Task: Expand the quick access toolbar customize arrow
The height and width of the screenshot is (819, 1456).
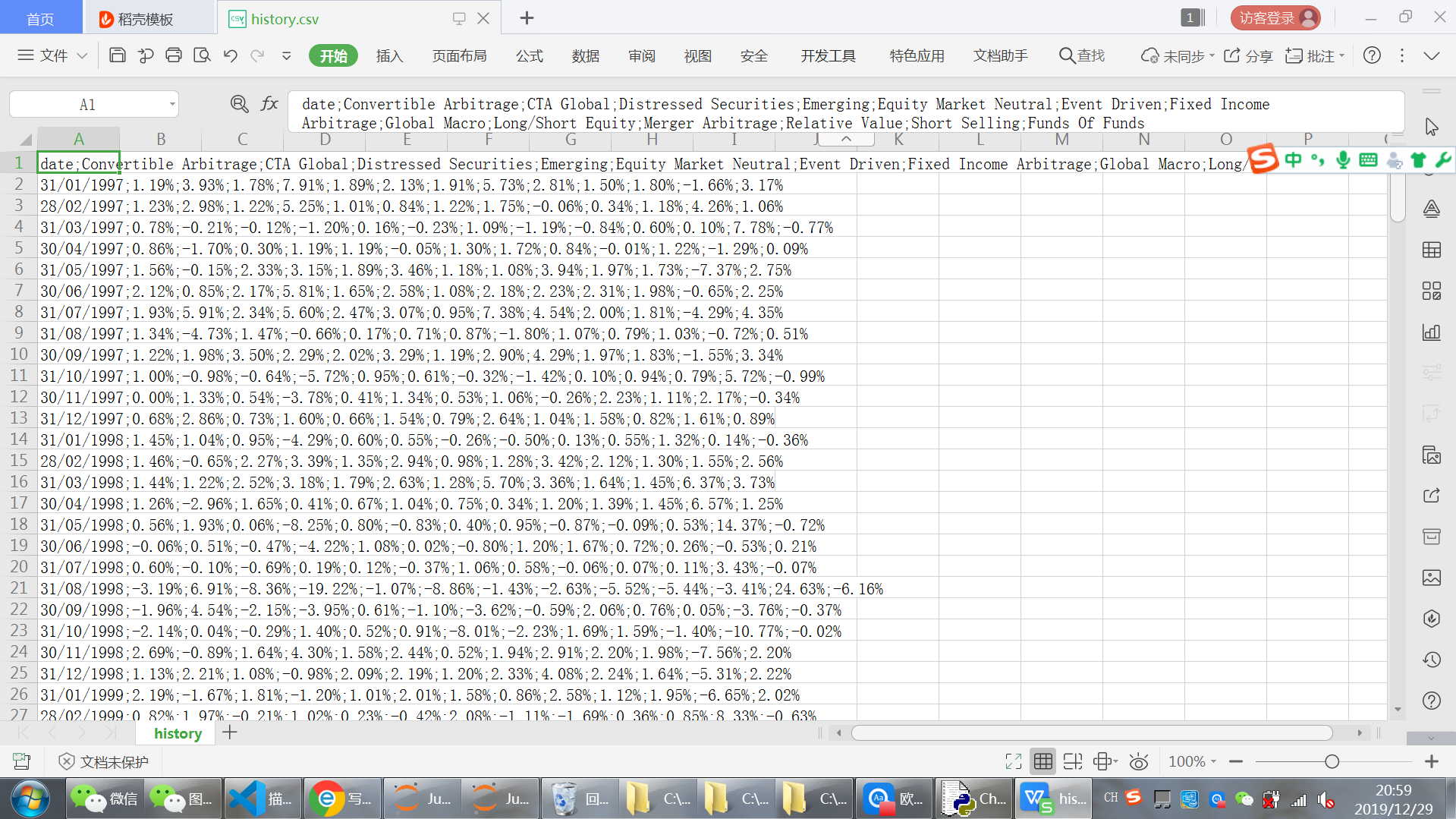Action: click(x=286, y=55)
